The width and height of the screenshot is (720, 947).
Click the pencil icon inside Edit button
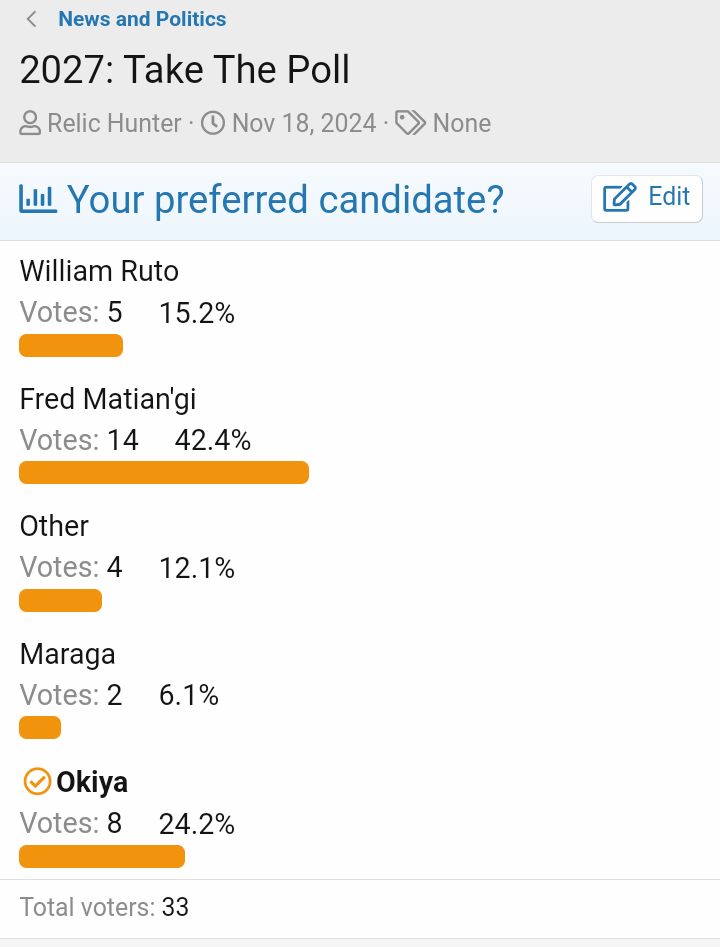[620, 197]
